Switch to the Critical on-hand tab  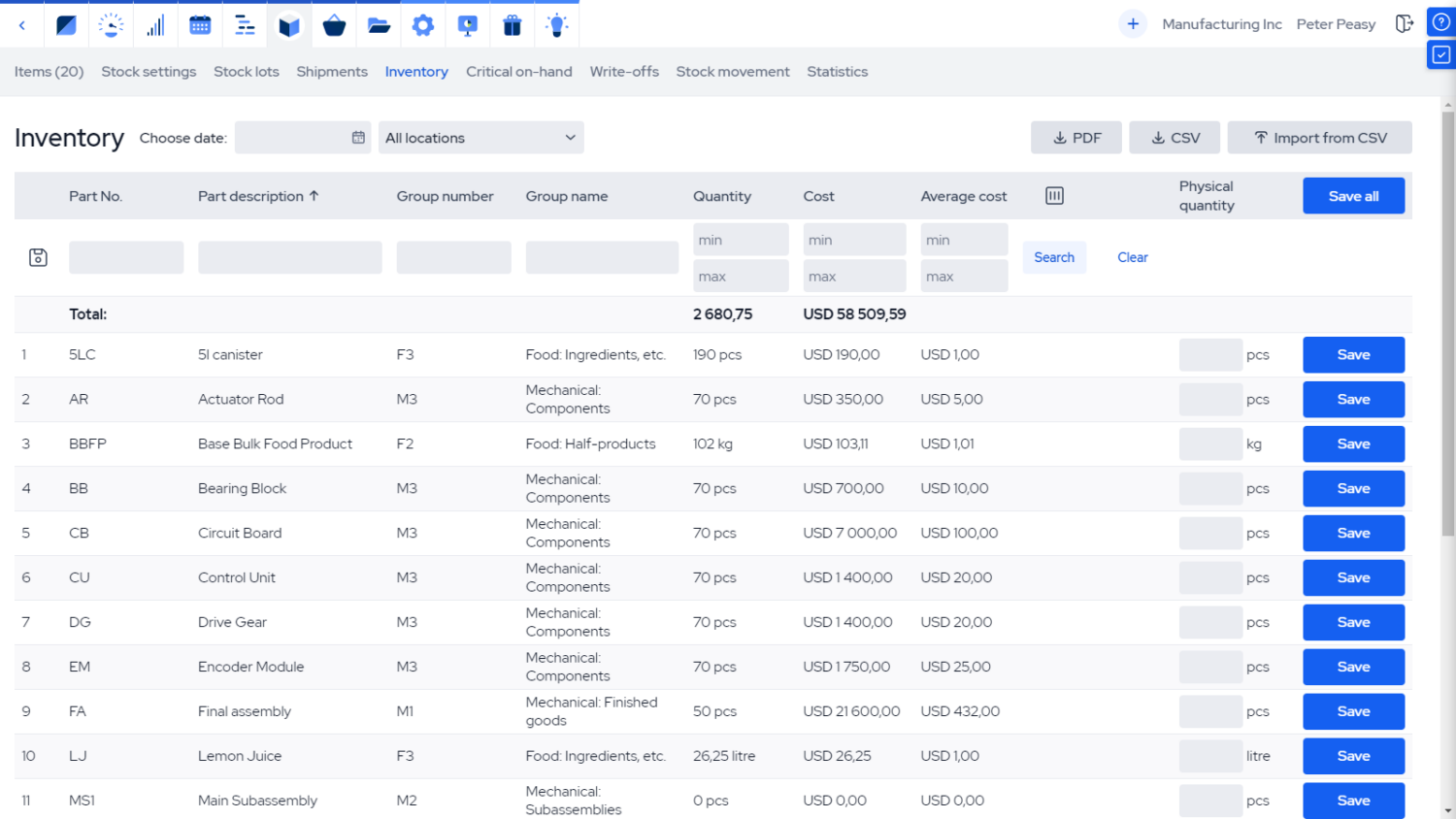[519, 71]
